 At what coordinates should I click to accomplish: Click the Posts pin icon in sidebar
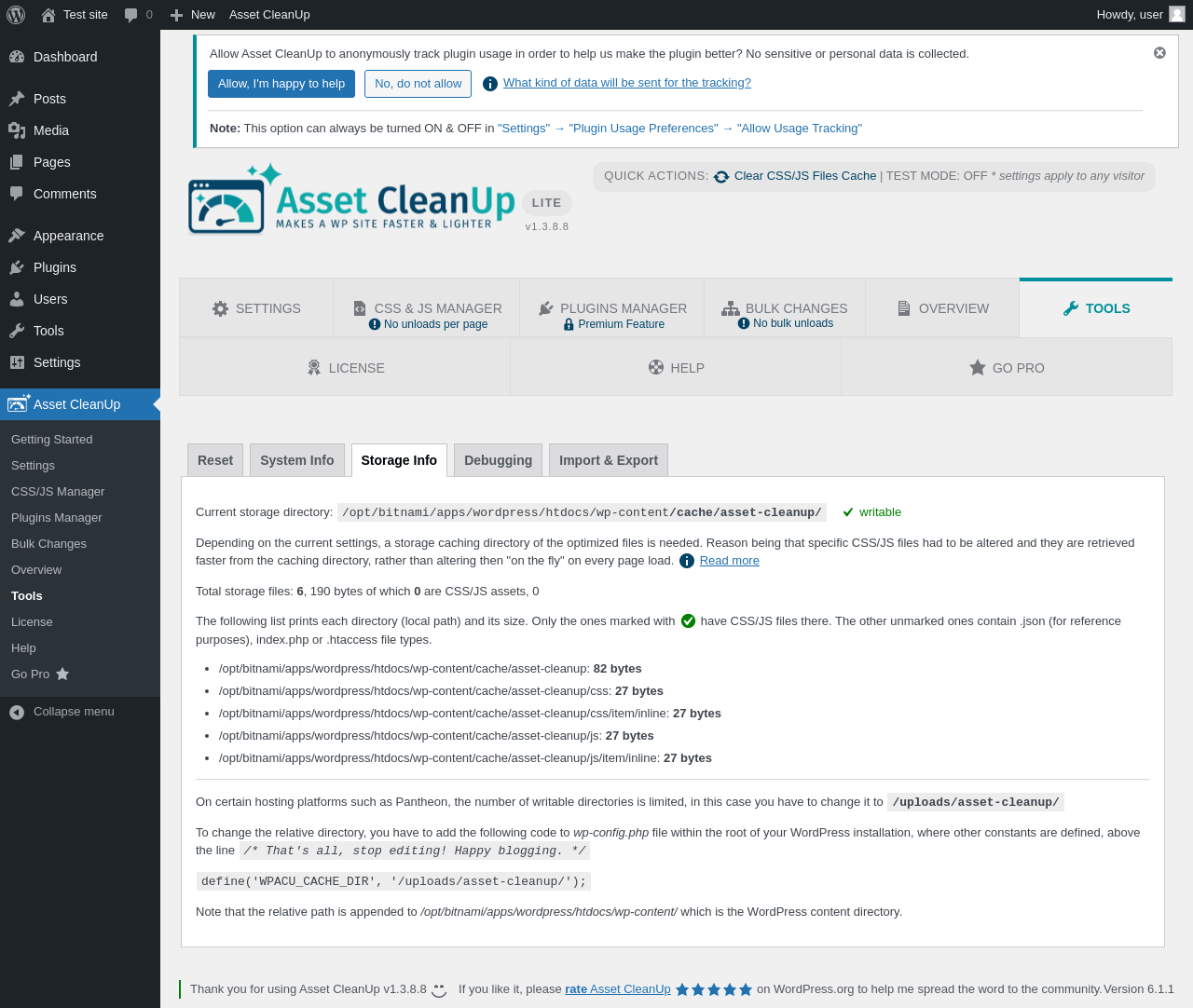point(17,99)
